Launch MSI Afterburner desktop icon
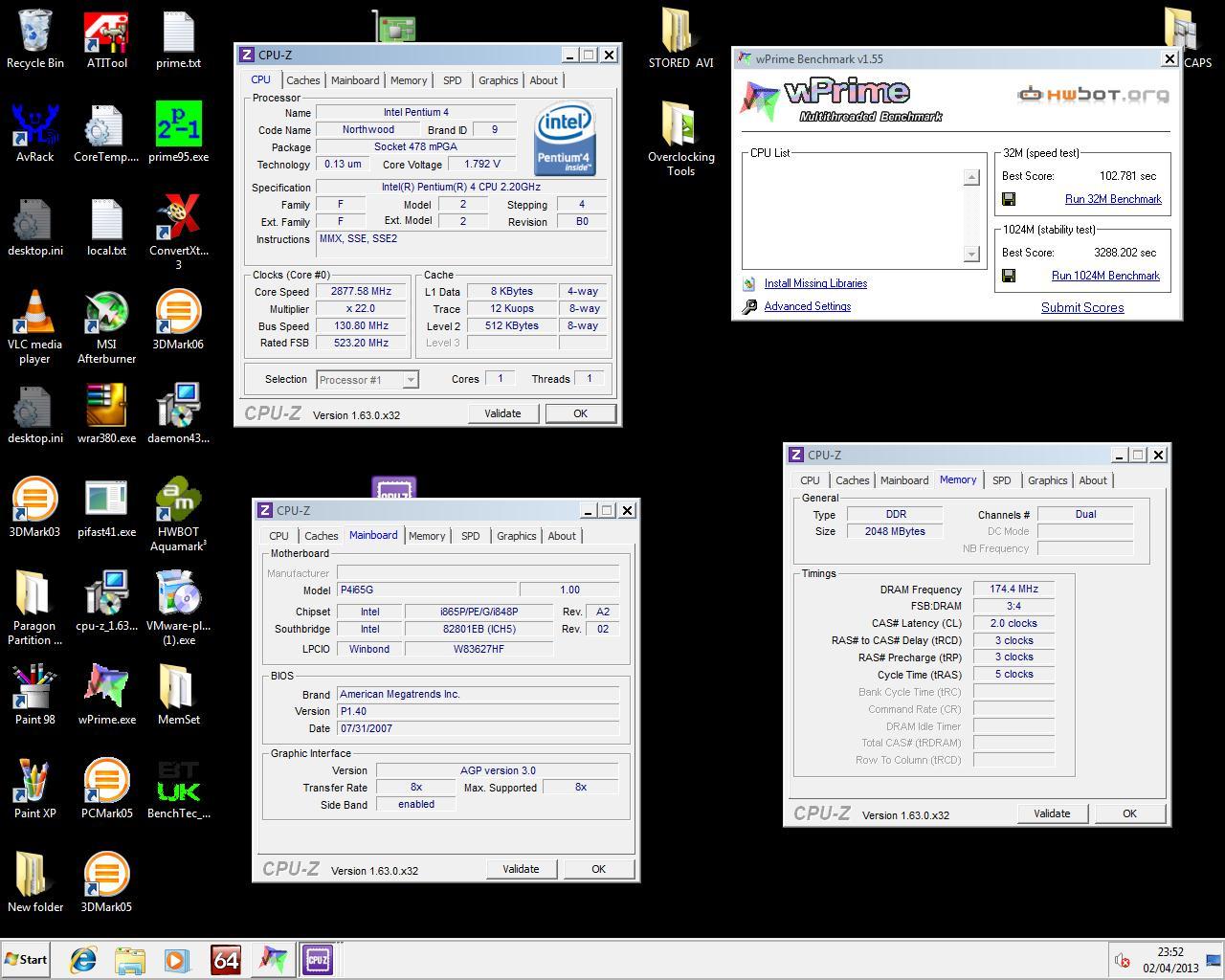This screenshot has width=1225, height=980. [106, 326]
